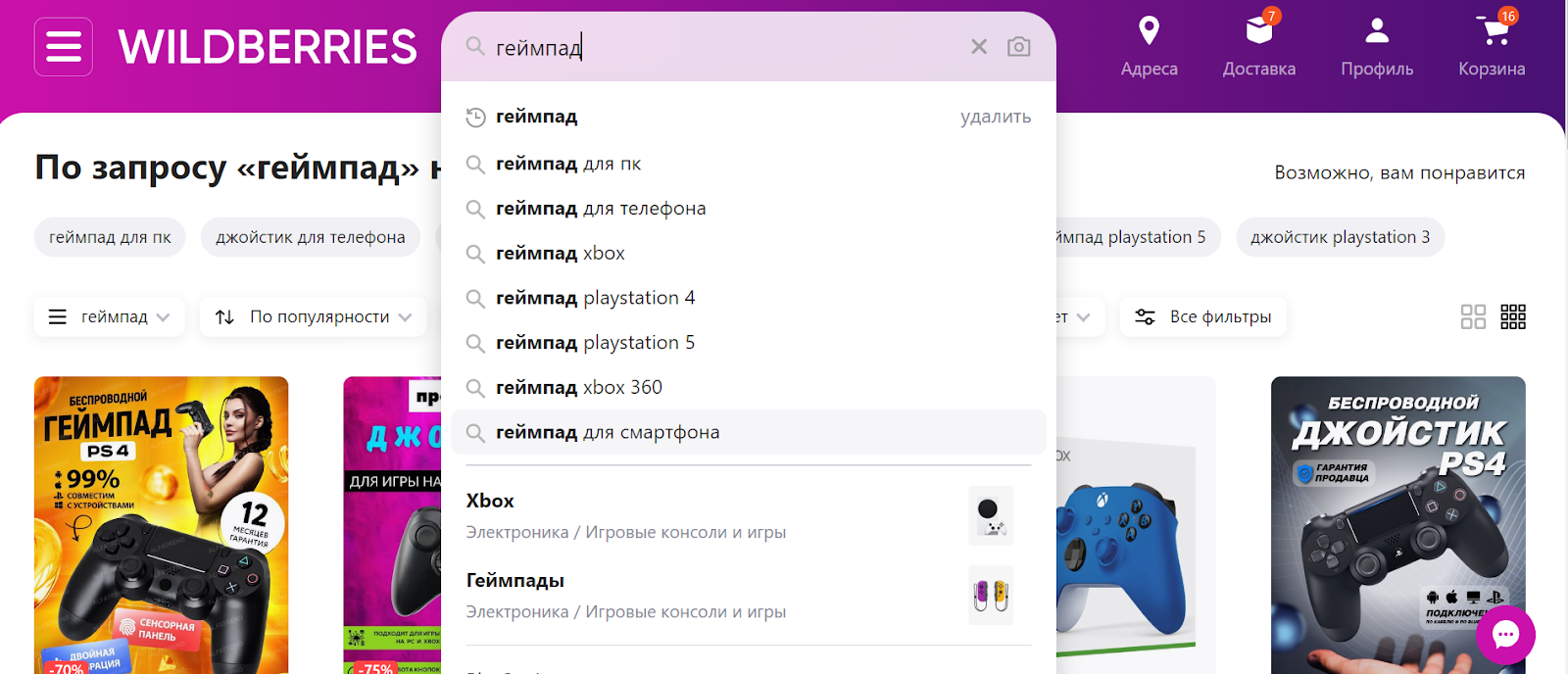This screenshot has width=1568, height=674.
Task: Click джойстик playstation 3 tag chip
Action: coord(1340,237)
